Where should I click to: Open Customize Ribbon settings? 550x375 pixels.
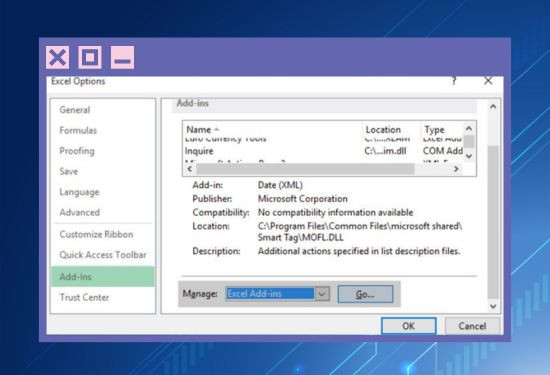click(96, 234)
